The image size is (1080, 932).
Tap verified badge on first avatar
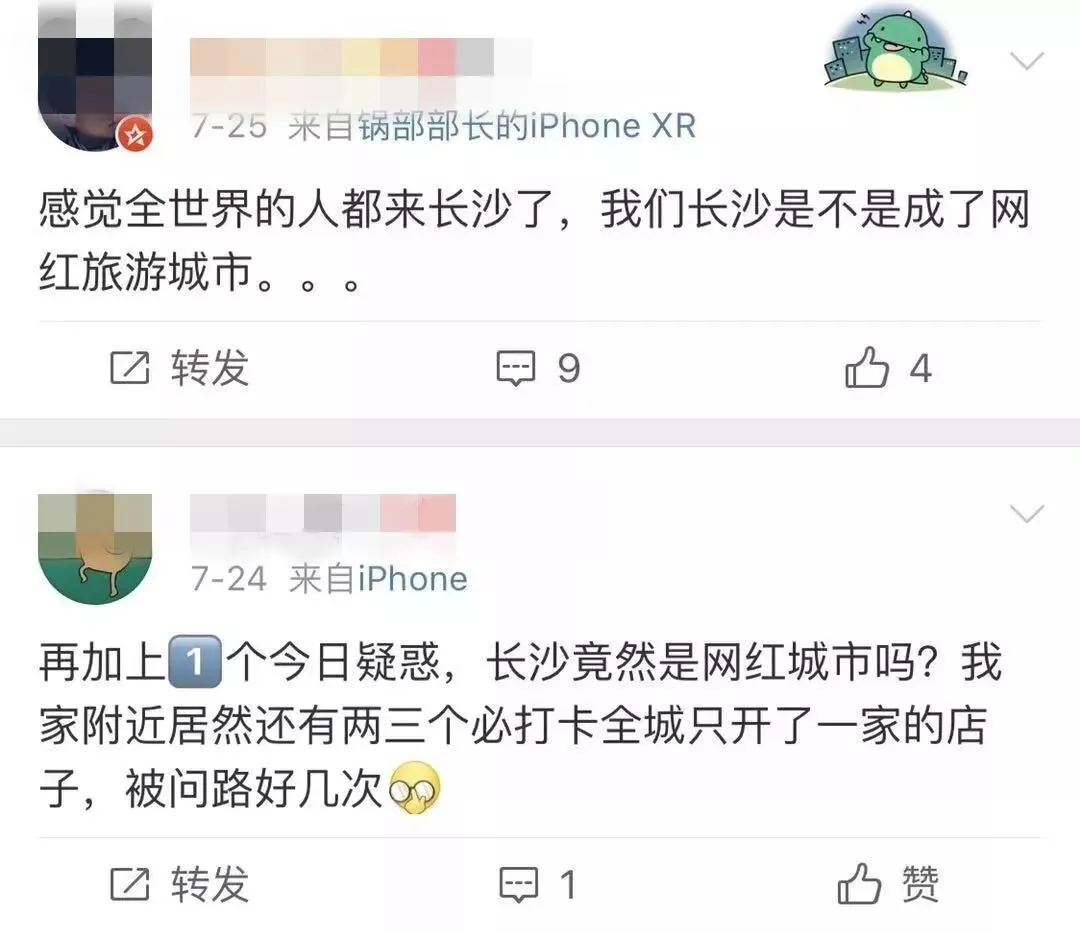[135, 134]
